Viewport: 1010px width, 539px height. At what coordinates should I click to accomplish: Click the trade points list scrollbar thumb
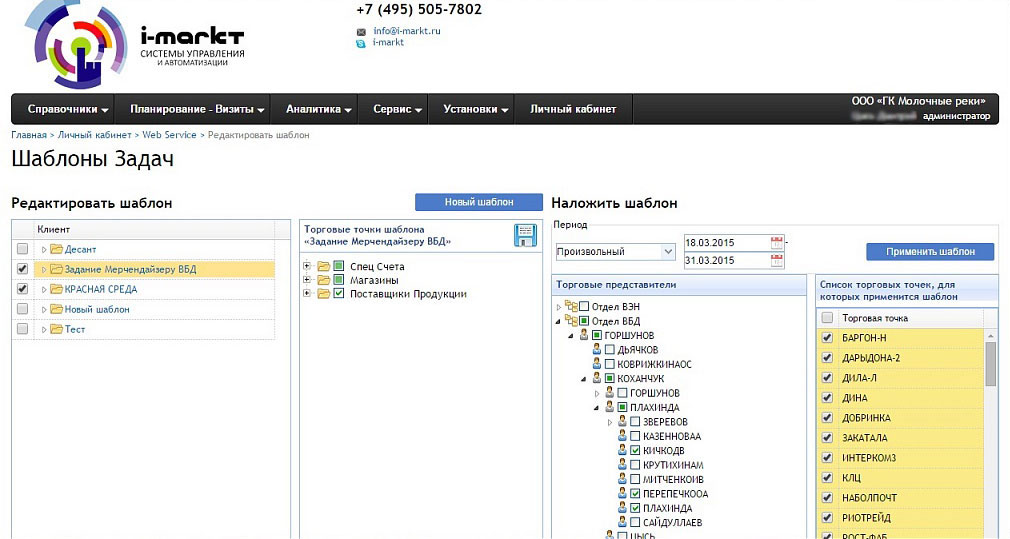991,364
